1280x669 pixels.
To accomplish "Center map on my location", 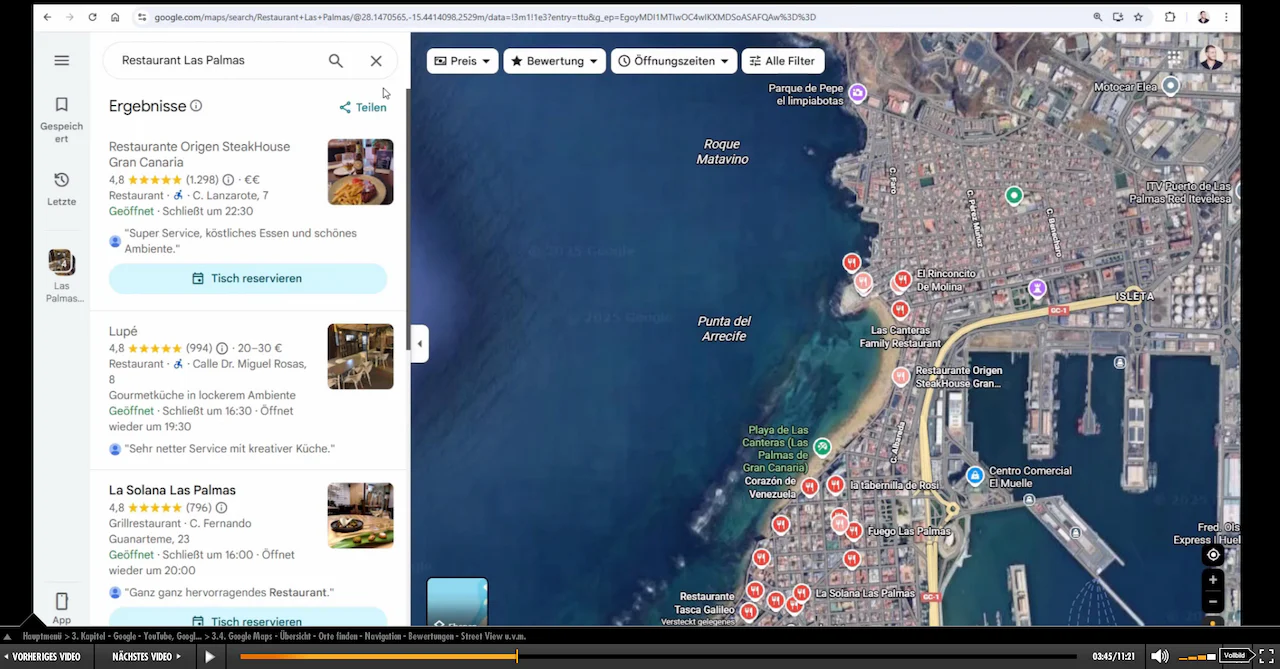I will [x=1213, y=555].
